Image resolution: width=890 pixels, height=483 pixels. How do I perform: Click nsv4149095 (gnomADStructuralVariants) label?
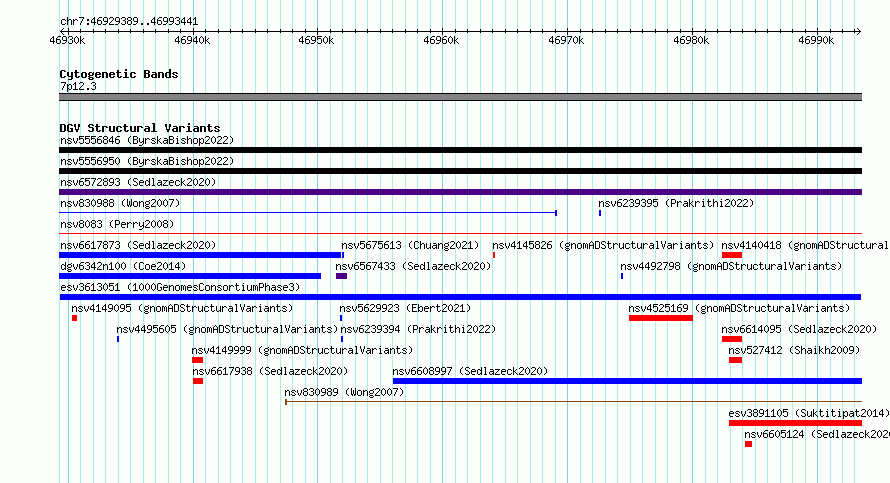point(182,308)
